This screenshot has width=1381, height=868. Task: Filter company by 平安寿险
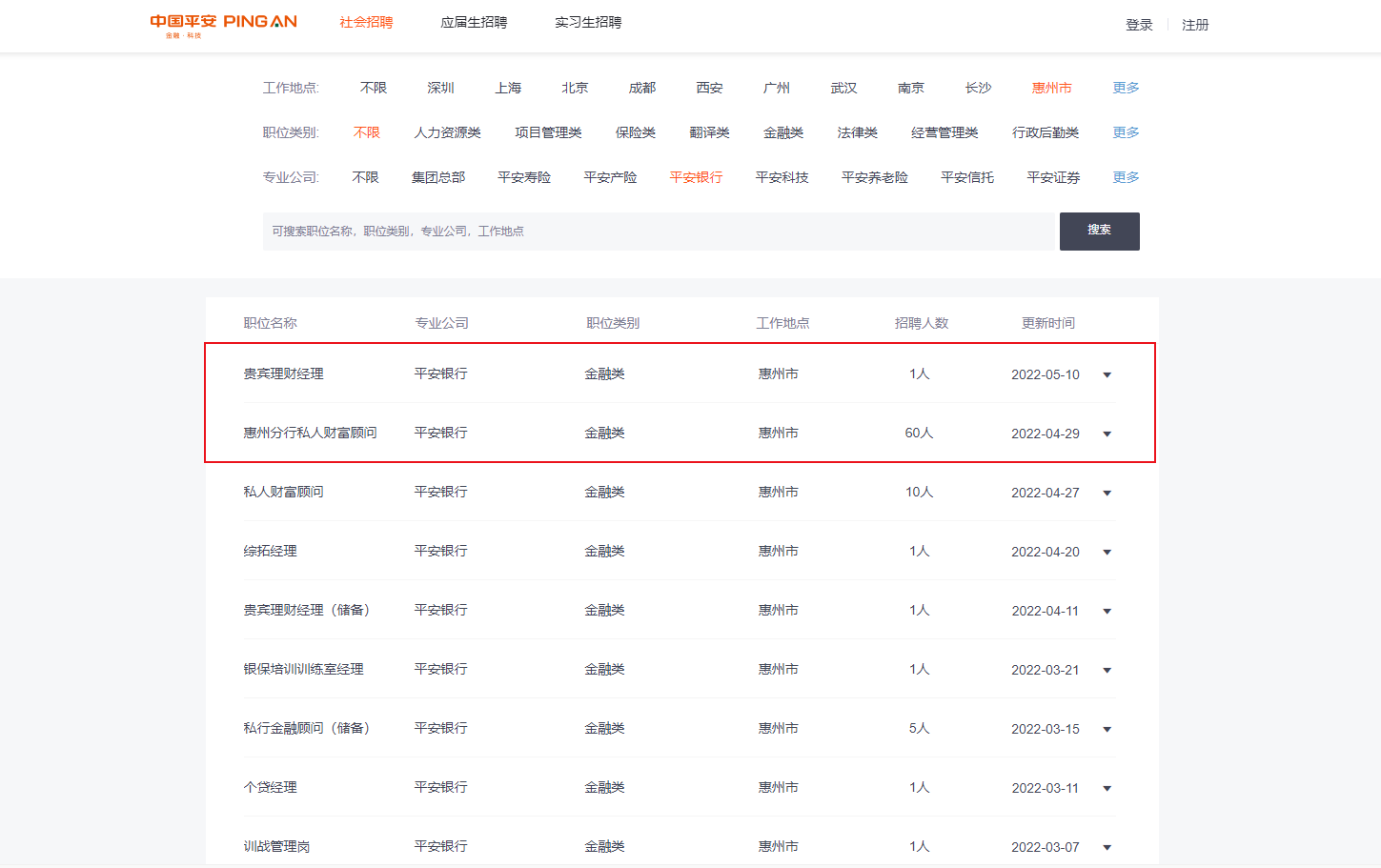[524, 177]
